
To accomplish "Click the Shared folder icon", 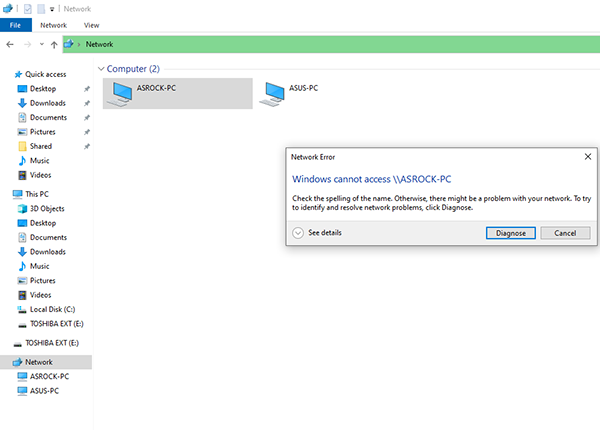I will pyautogui.click(x=23, y=146).
